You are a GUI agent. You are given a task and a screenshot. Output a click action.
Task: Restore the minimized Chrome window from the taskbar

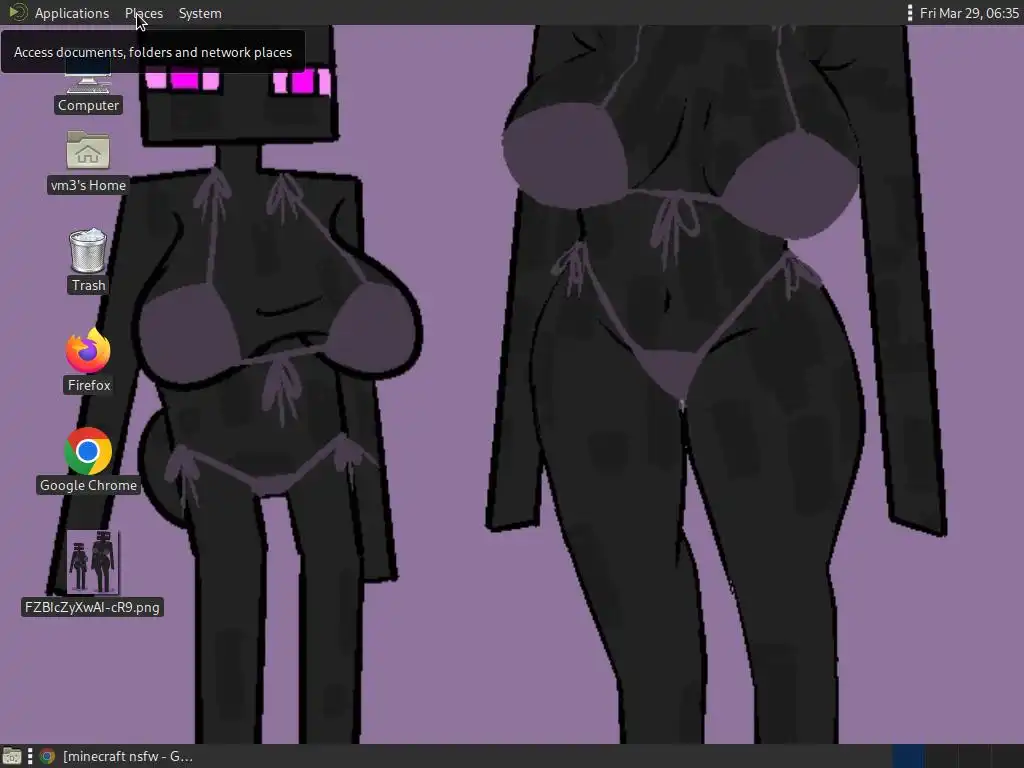click(118, 756)
